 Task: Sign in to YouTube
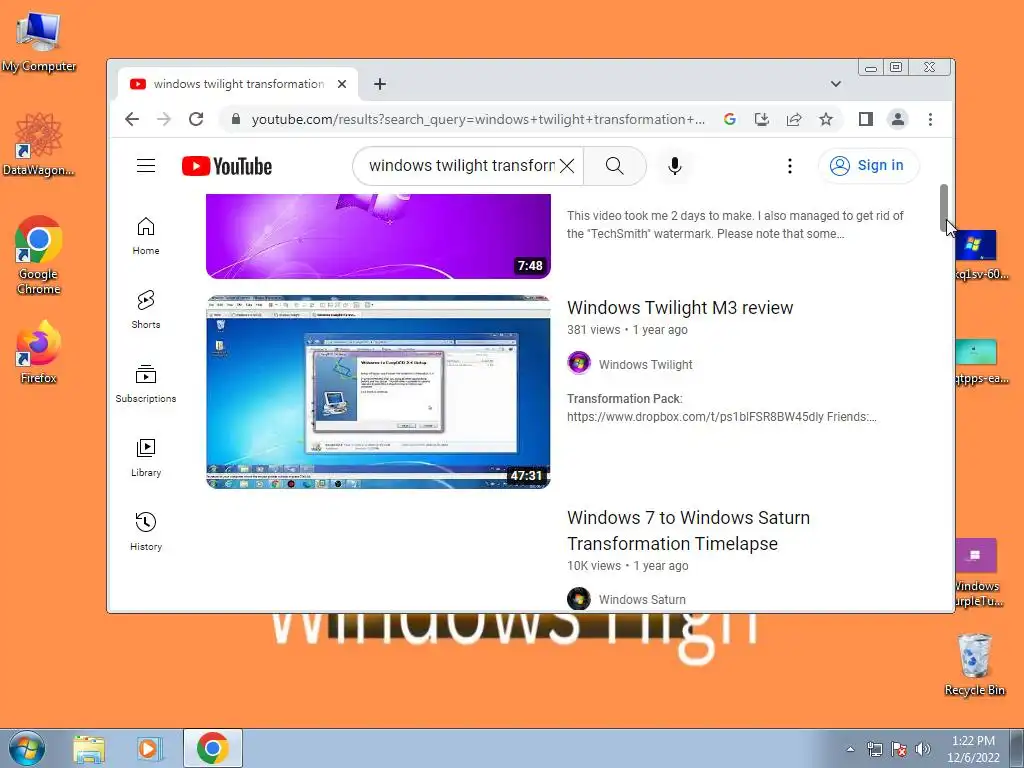(x=868, y=165)
